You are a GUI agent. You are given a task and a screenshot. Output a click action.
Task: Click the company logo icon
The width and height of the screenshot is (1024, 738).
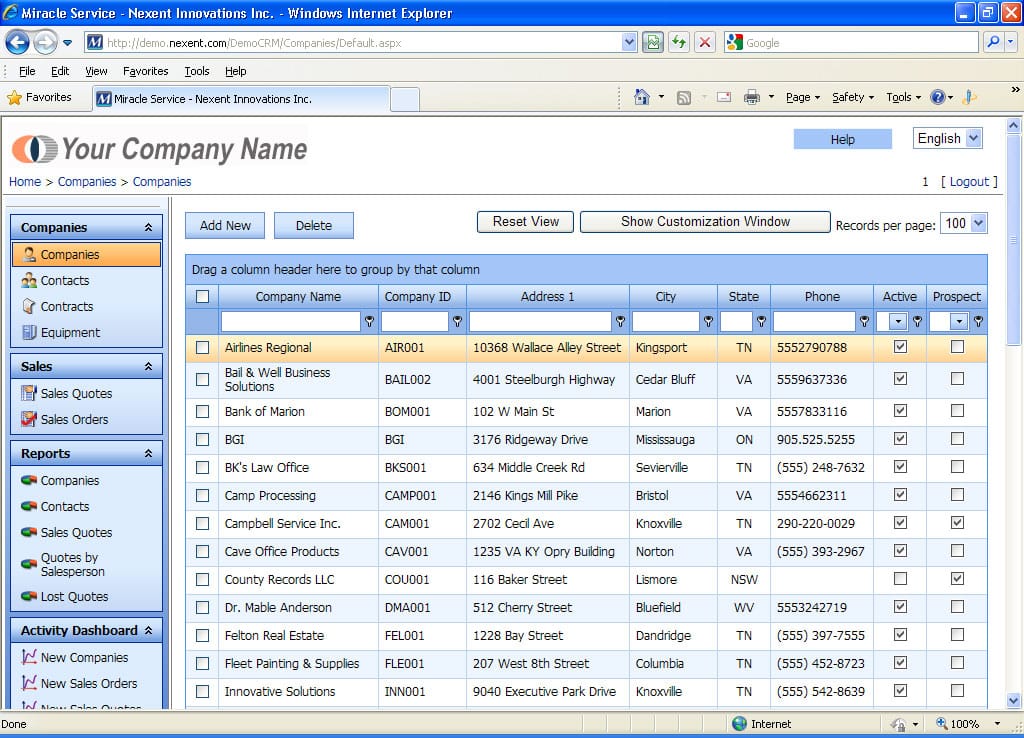pos(35,149)
